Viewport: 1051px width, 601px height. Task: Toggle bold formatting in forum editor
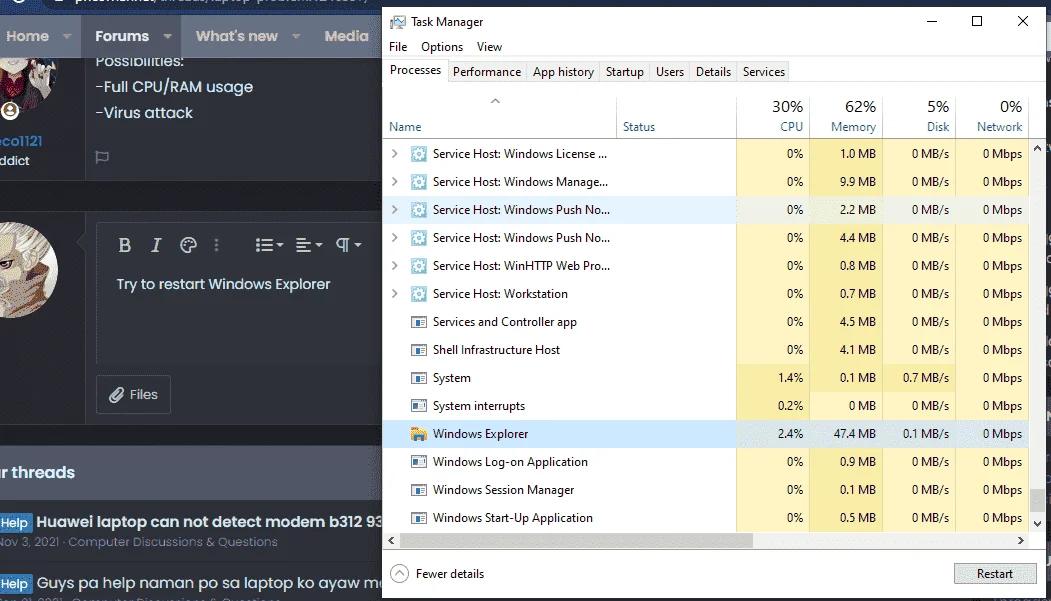click(124, 245)
